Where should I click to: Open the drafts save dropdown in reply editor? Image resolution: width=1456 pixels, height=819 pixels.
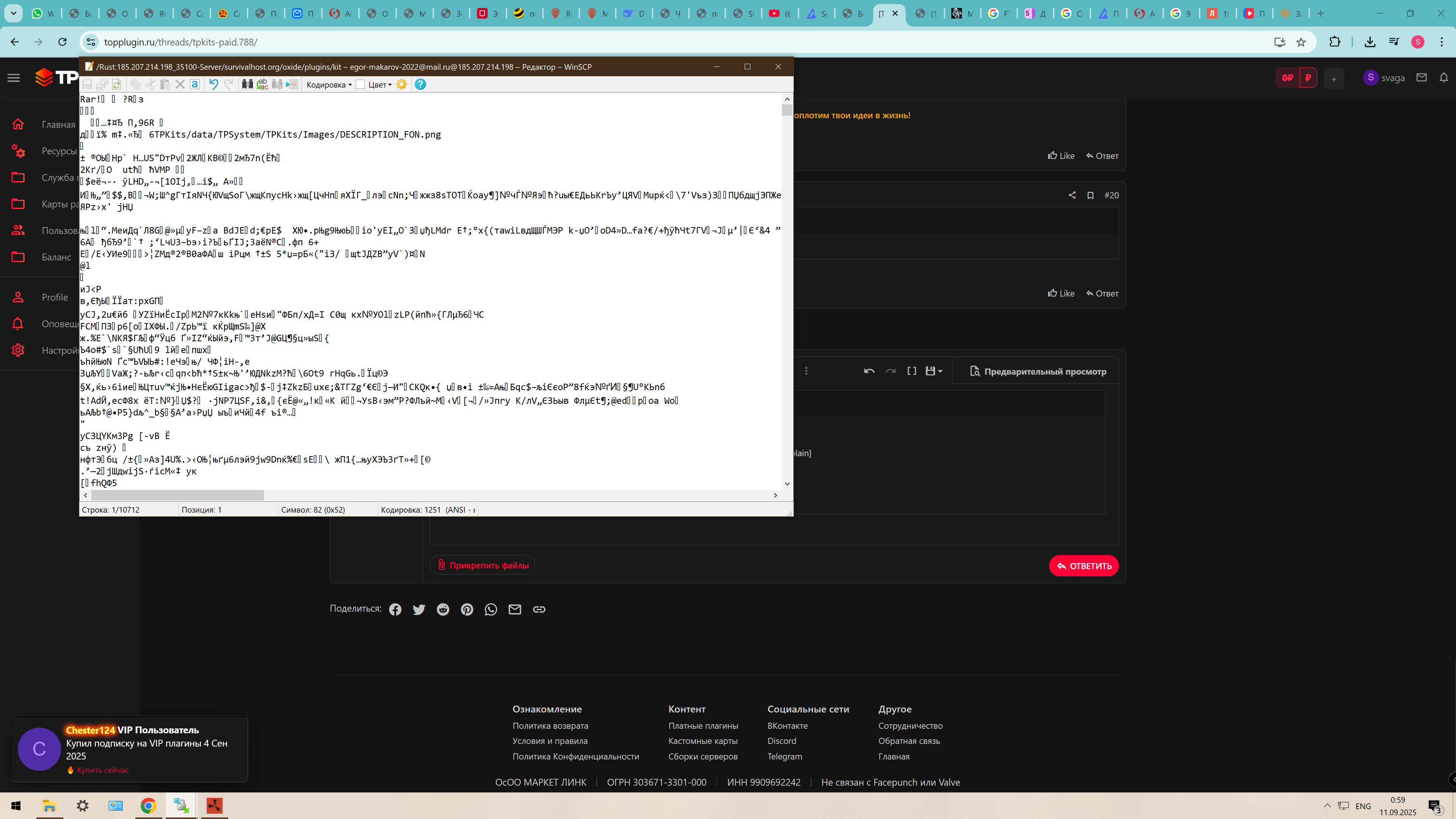pyautogui.click(x=933, y=371)
